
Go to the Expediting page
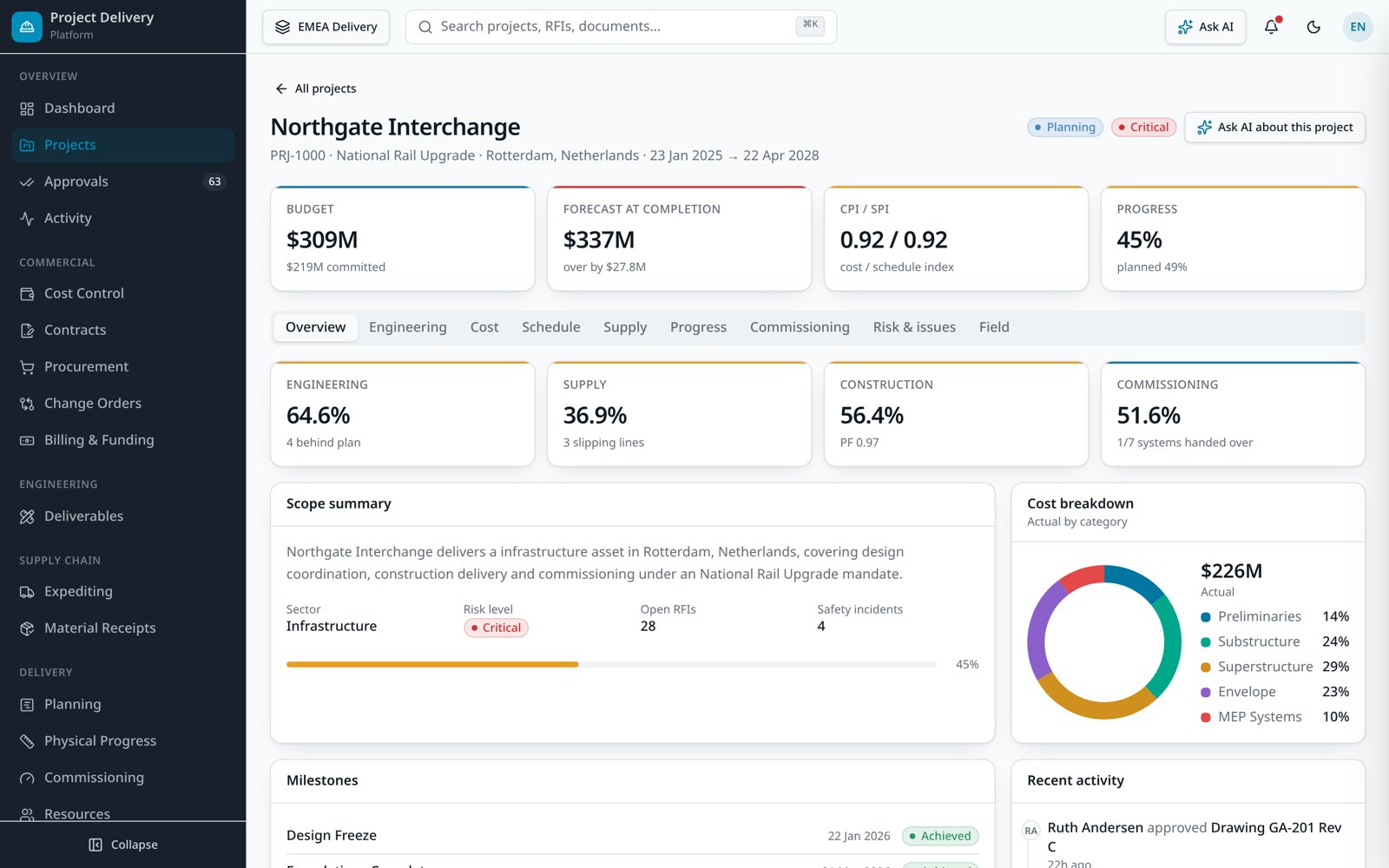(122, 591)
